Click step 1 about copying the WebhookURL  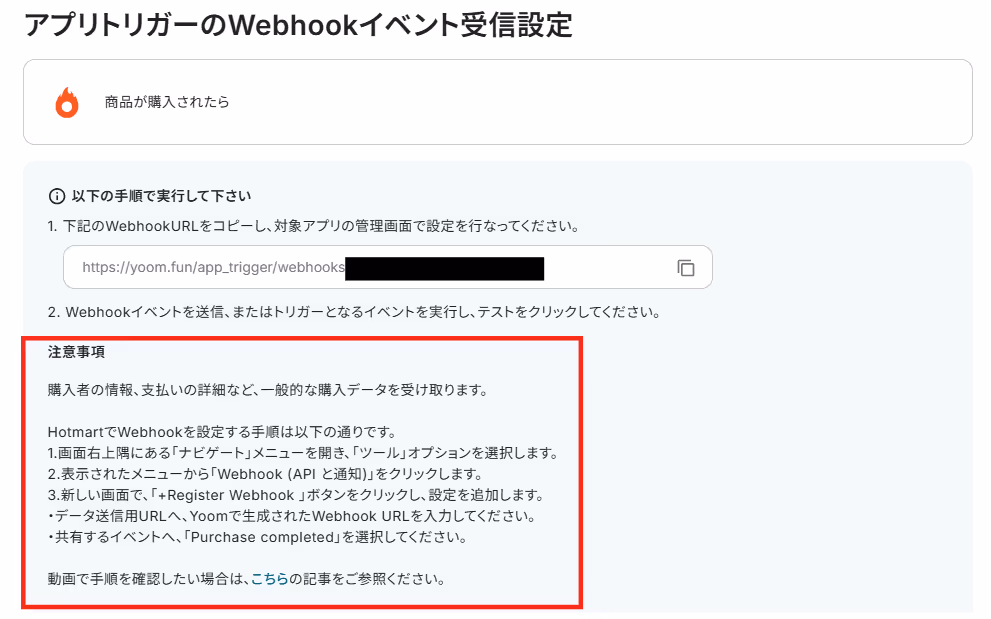(x=313, y=226)
